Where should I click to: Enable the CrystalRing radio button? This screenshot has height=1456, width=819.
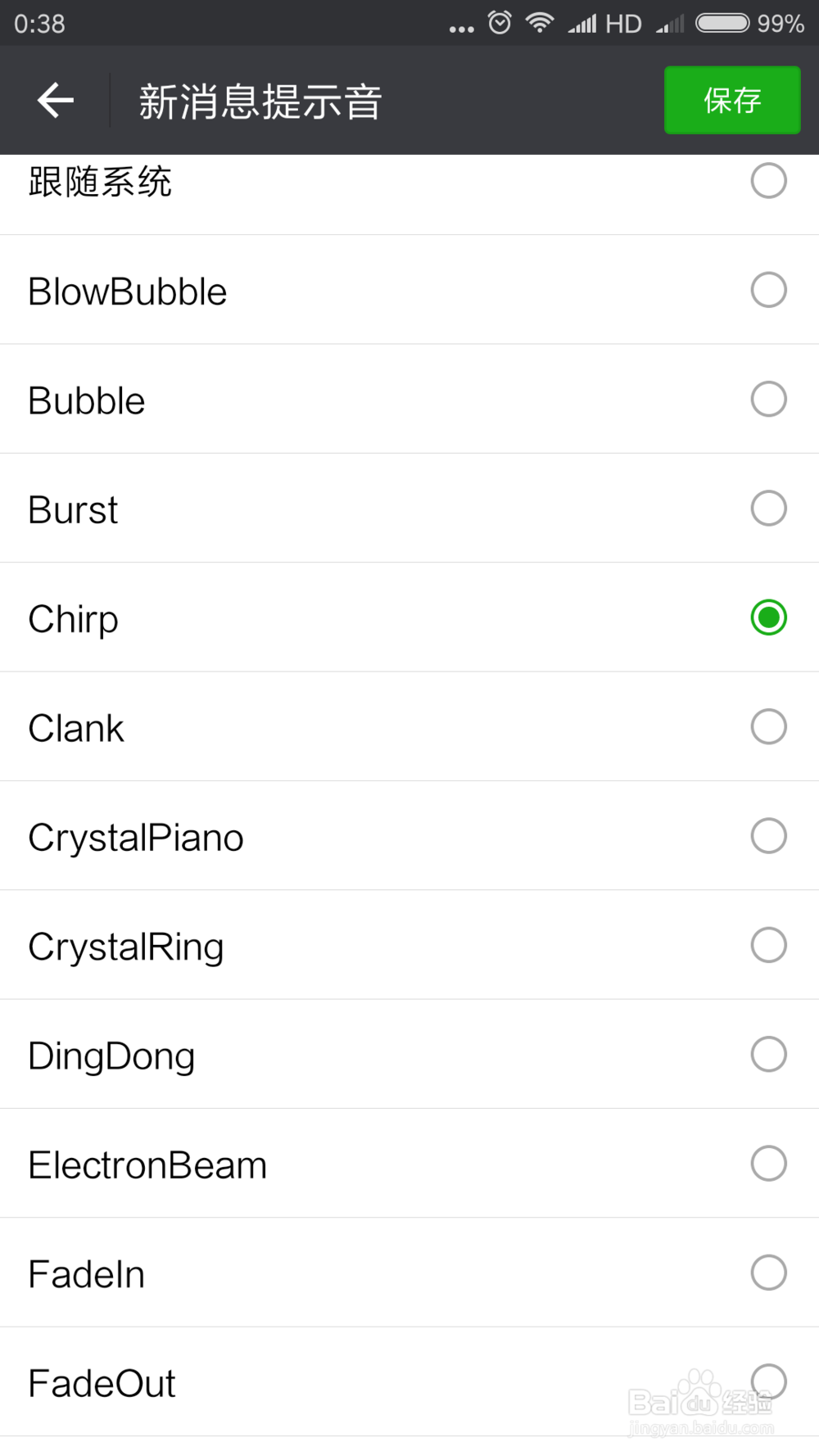768,945
